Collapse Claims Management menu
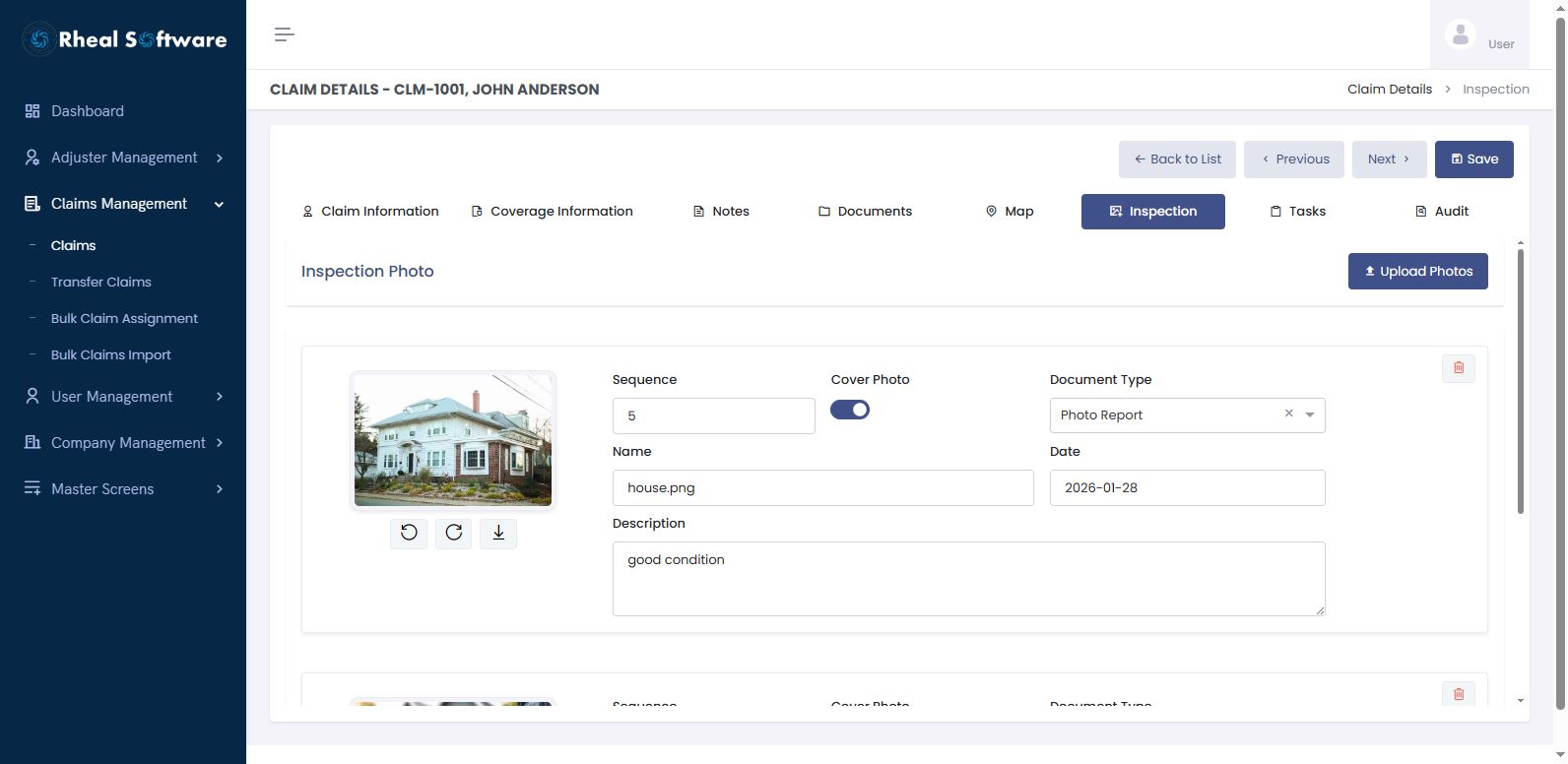The width and height of the screenshot is (1568, 764). 123,204
